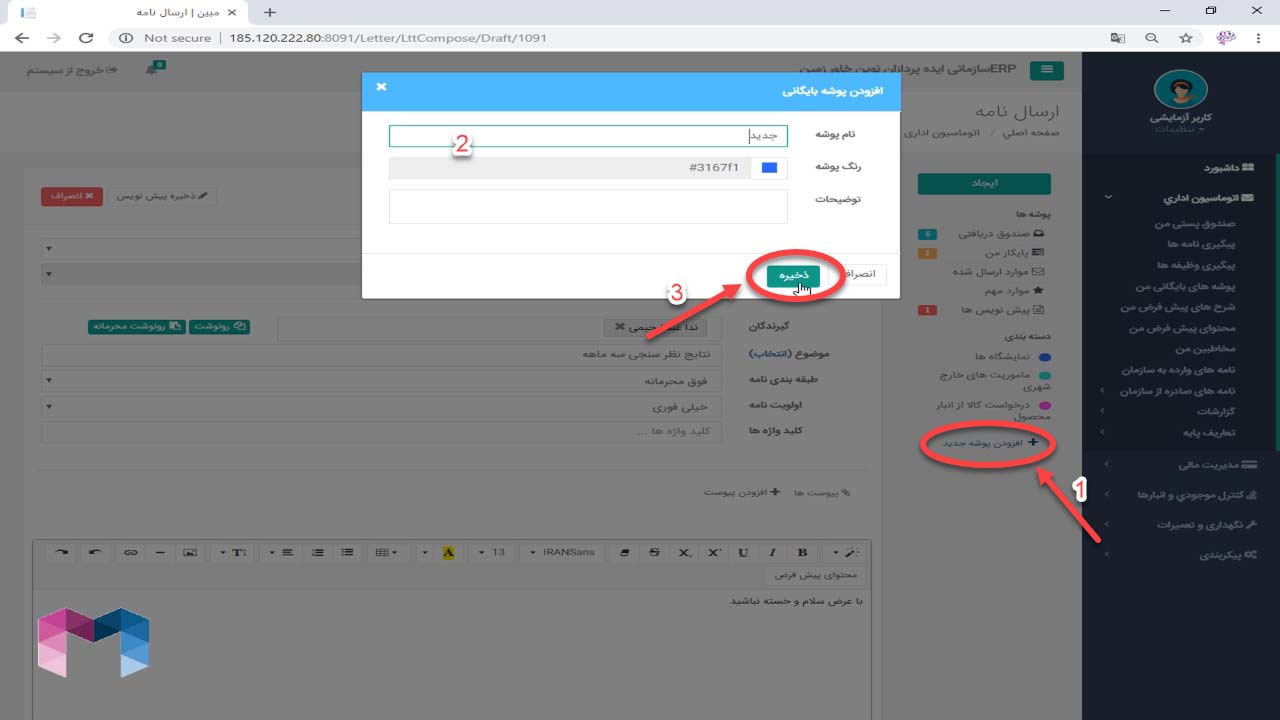The height and width of the screenshot is (720, 1280).
Task: Insert a table from editor toolbar
Action: point(386,552)
